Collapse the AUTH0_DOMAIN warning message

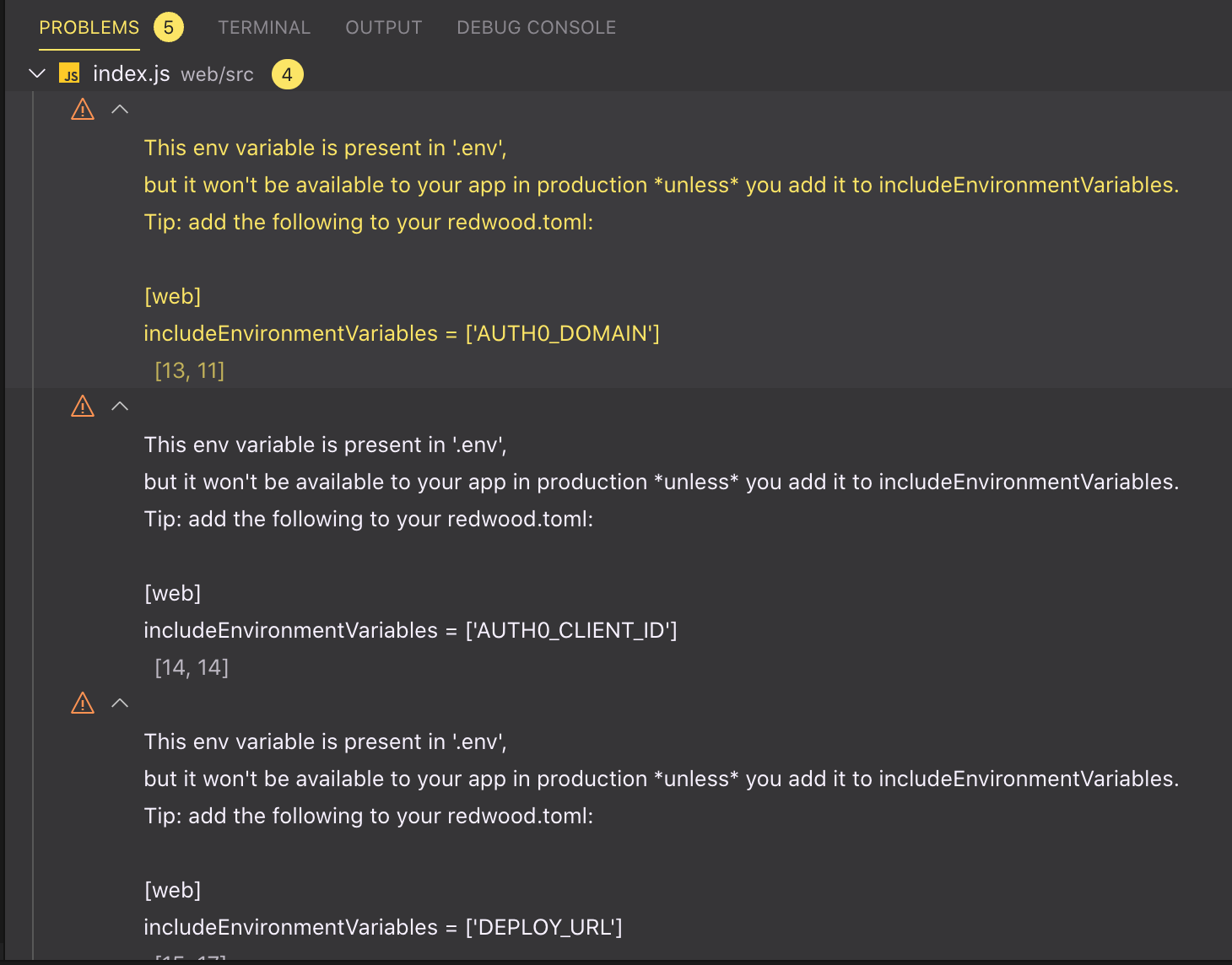coord(120,110)
